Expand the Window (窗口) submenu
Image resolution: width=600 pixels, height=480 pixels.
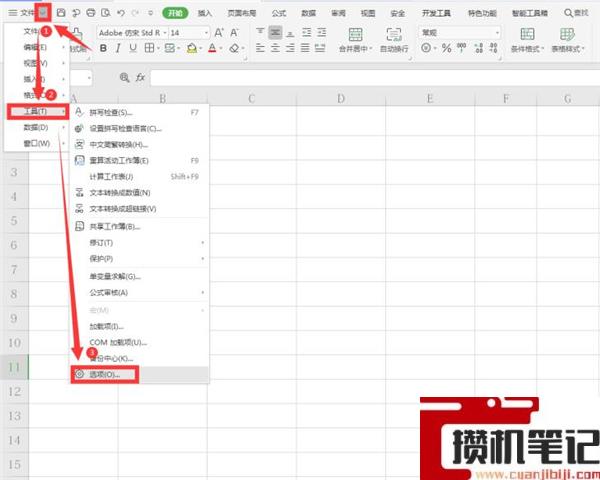point(37,144)
